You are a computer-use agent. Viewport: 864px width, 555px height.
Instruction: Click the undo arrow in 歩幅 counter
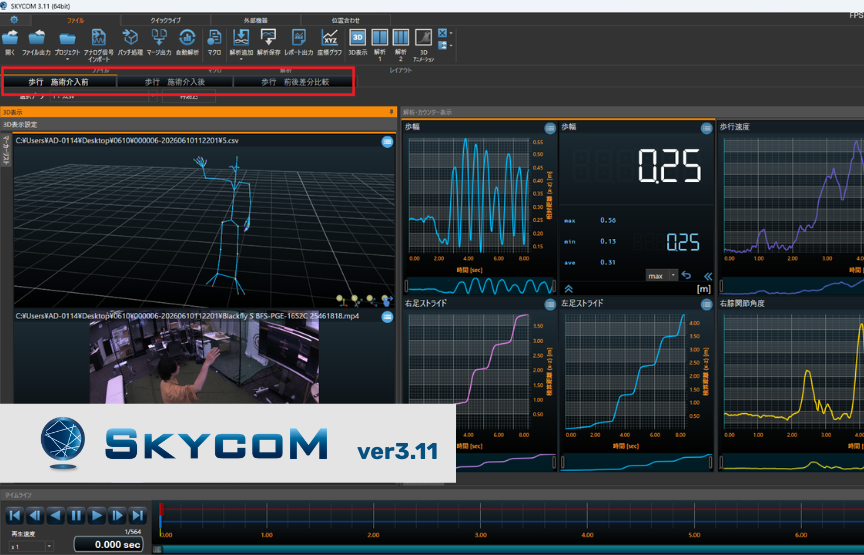click(686, 275)
